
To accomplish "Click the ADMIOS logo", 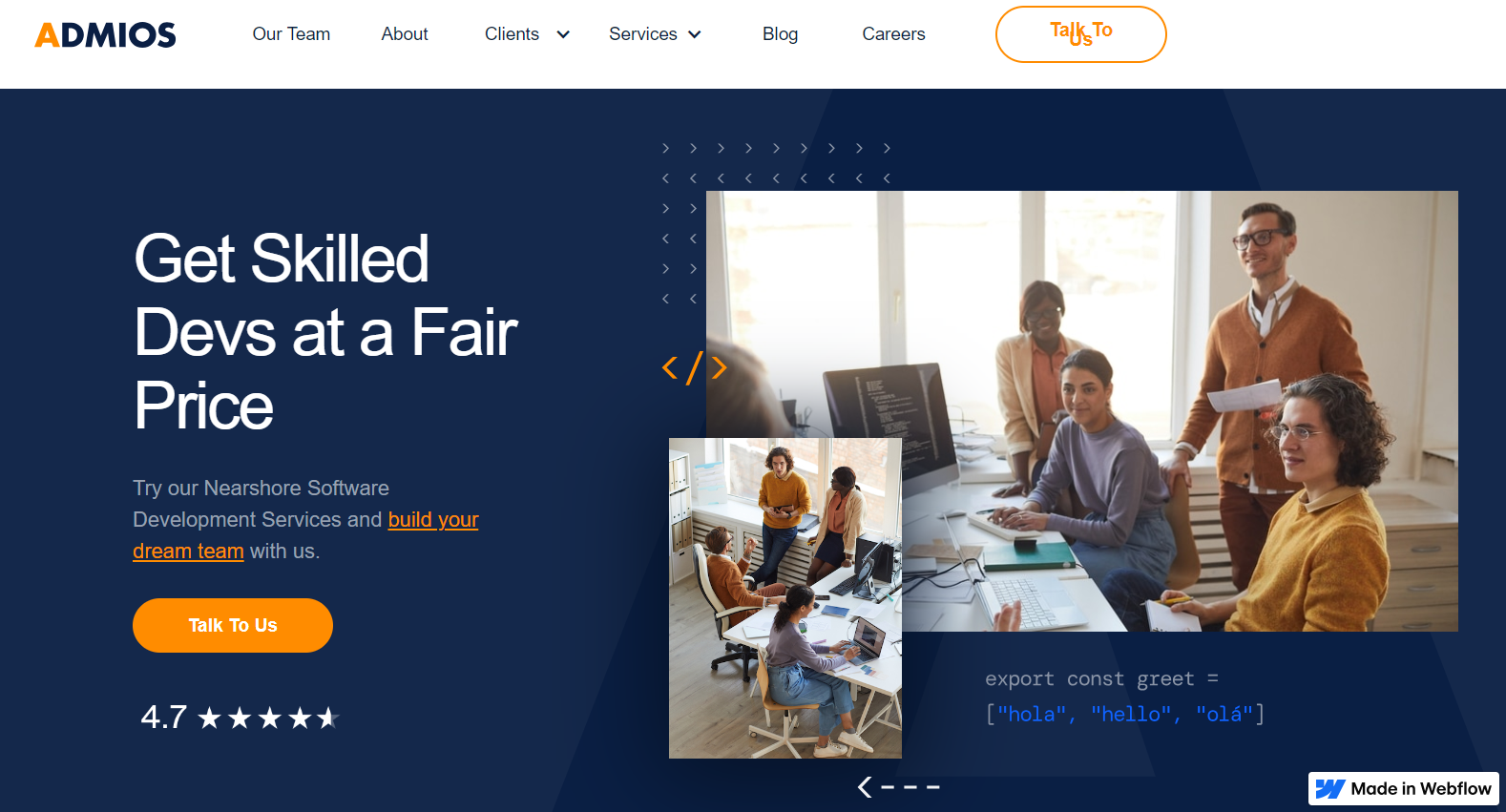I will (105, 34).
